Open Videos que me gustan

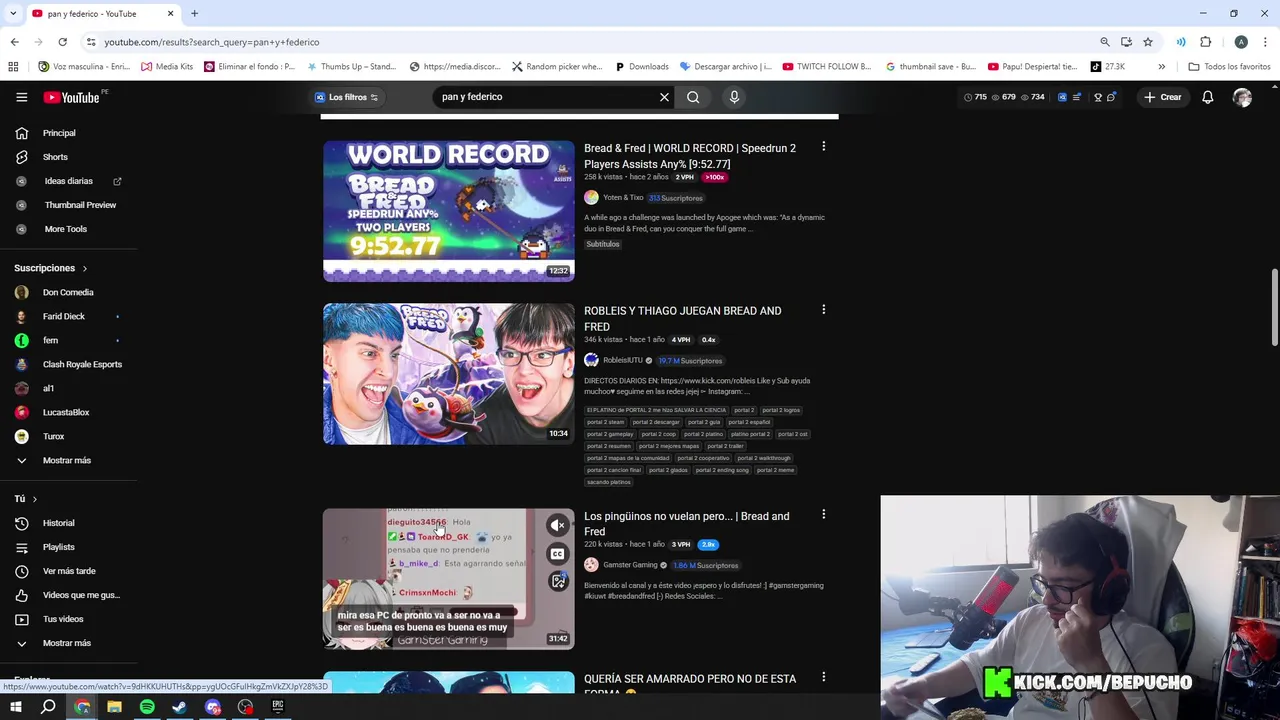point(81,595)
